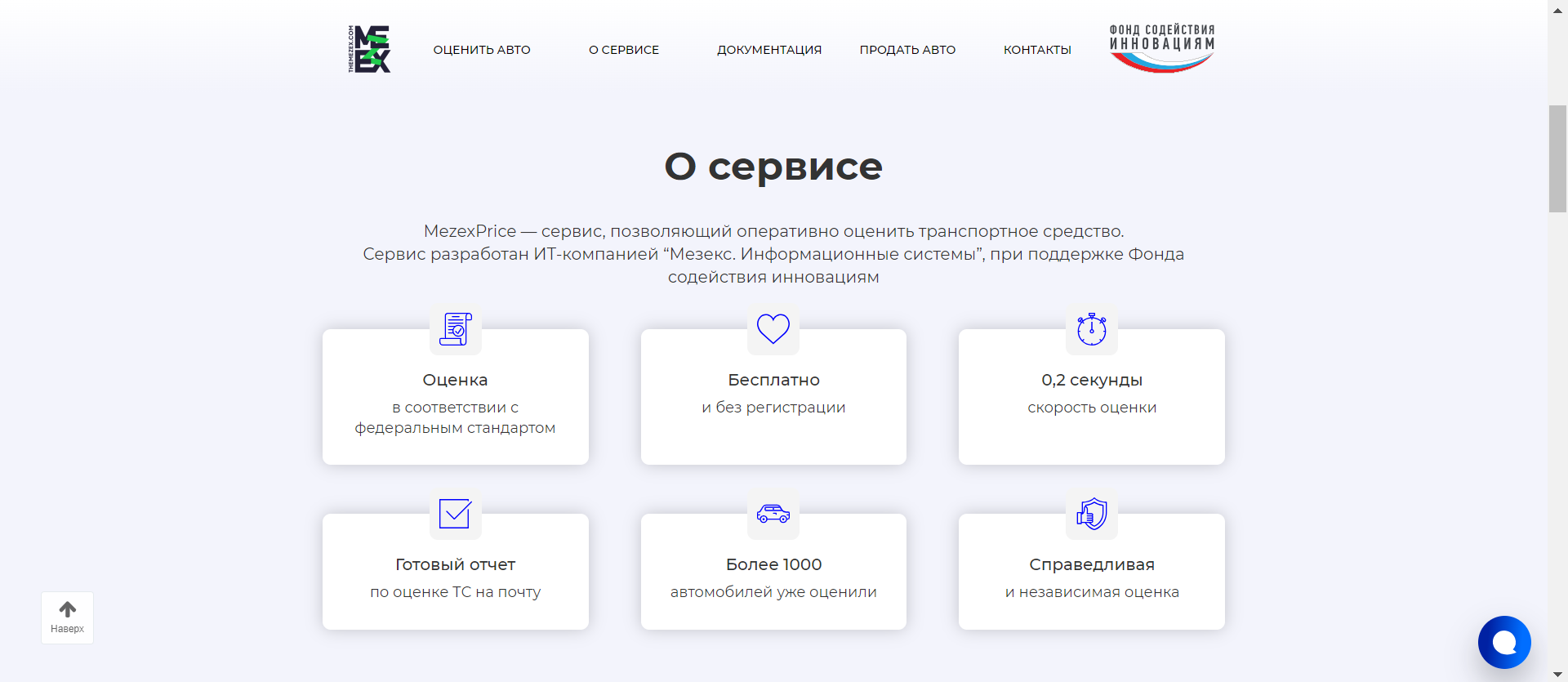Click the car icon above Более 1000
1568x682 pixels.
pyautogui.click(x=773, y=514)
